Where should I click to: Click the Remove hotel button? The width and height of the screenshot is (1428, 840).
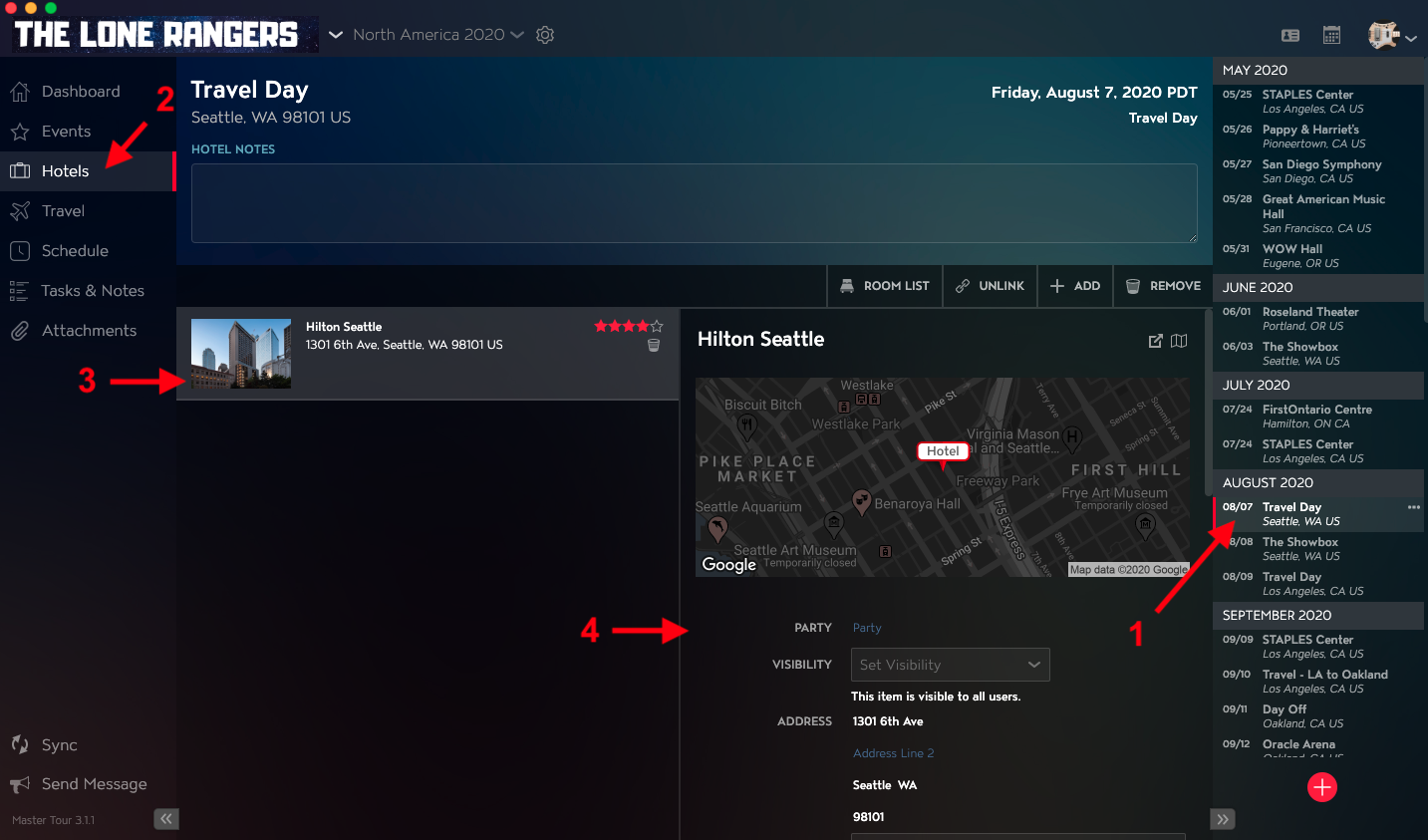click(1163, 286)
